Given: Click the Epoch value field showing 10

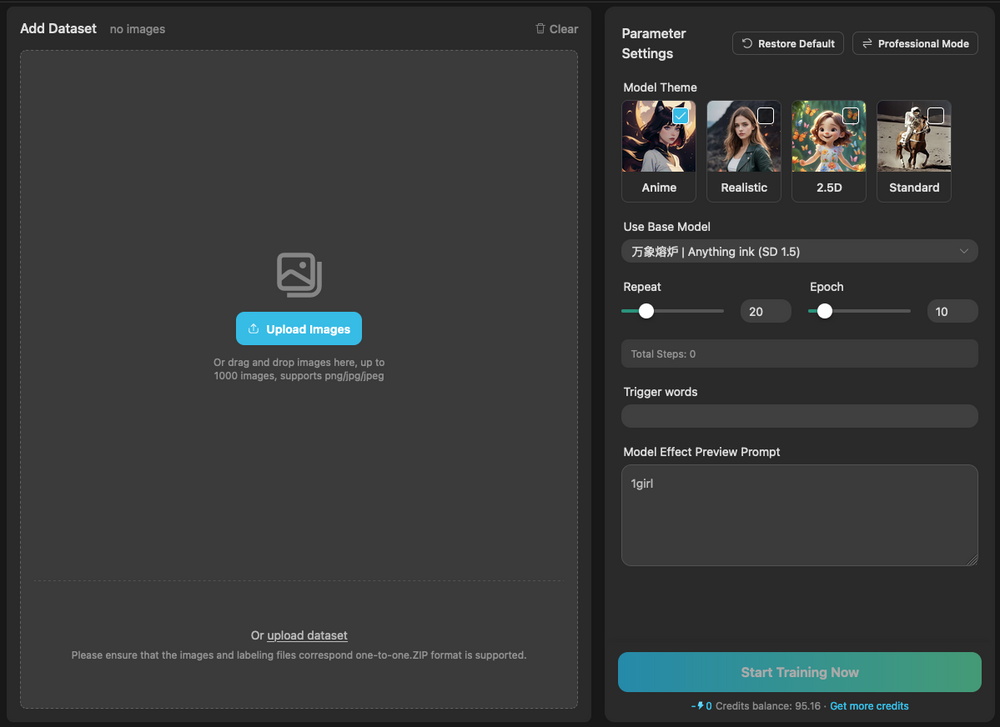Looking at the screenshot, I should tap(951, 312).
